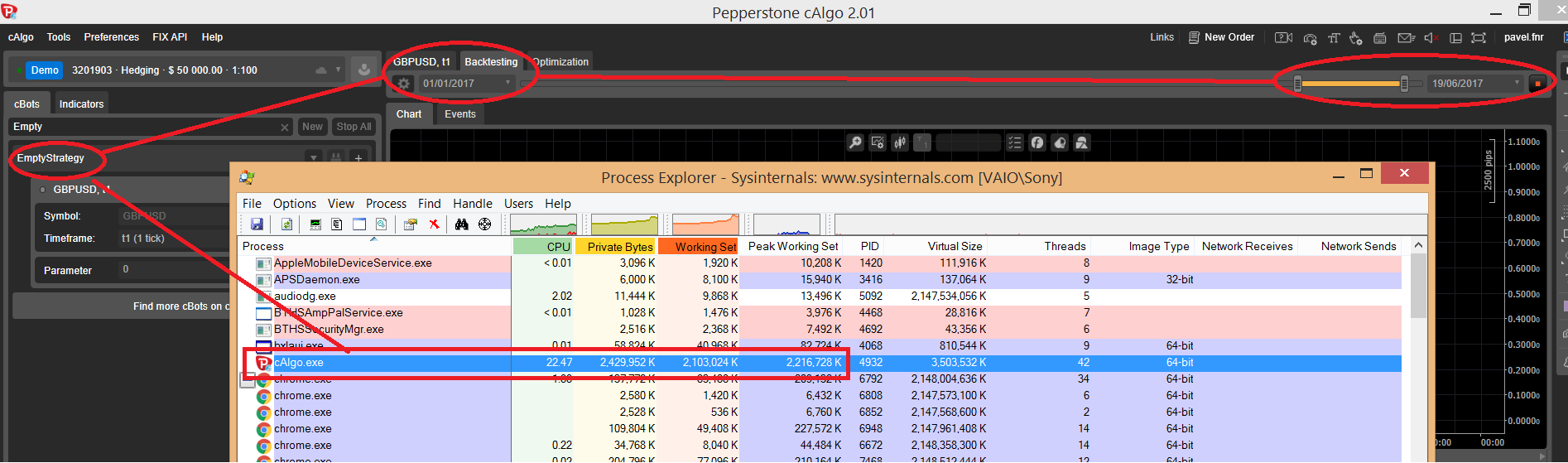Sort by the Private Bytes column header

pyautogui.click(x=616, y=247)
